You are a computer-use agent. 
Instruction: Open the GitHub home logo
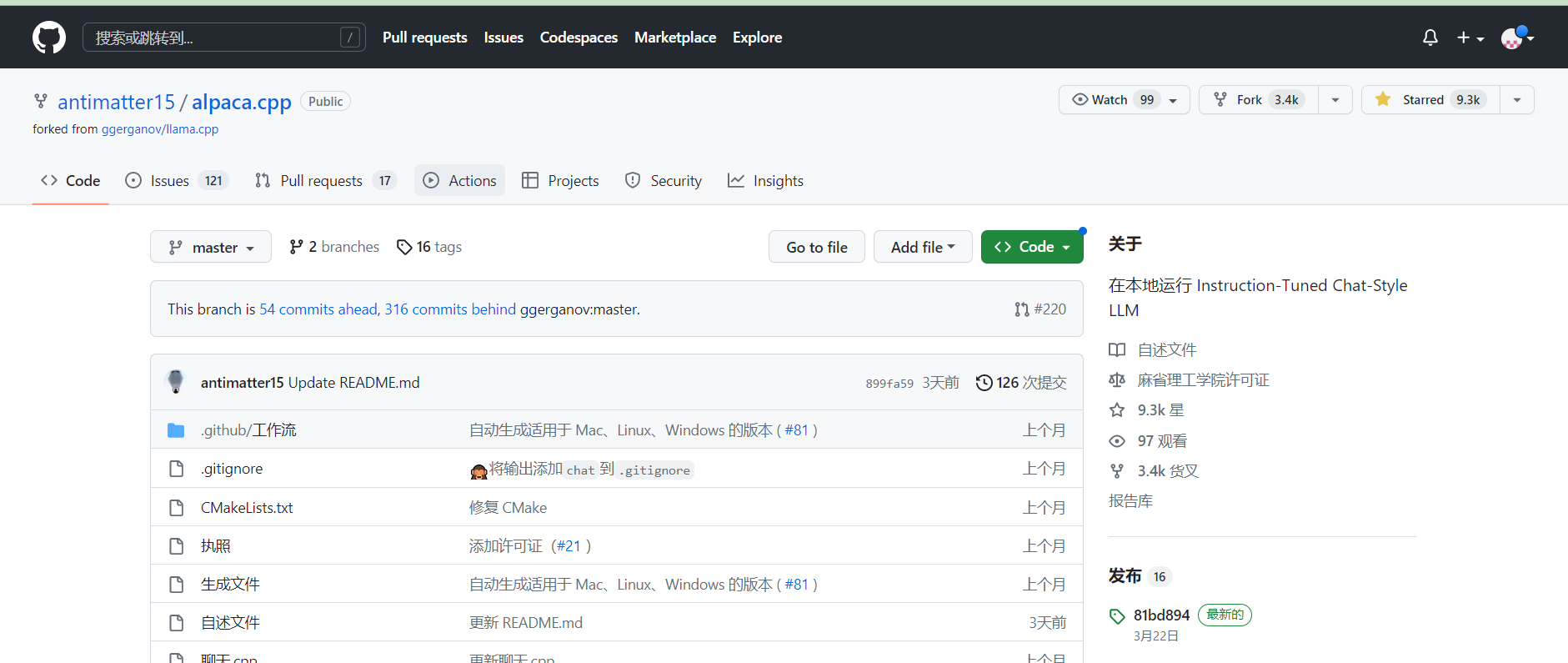(49, 38)
